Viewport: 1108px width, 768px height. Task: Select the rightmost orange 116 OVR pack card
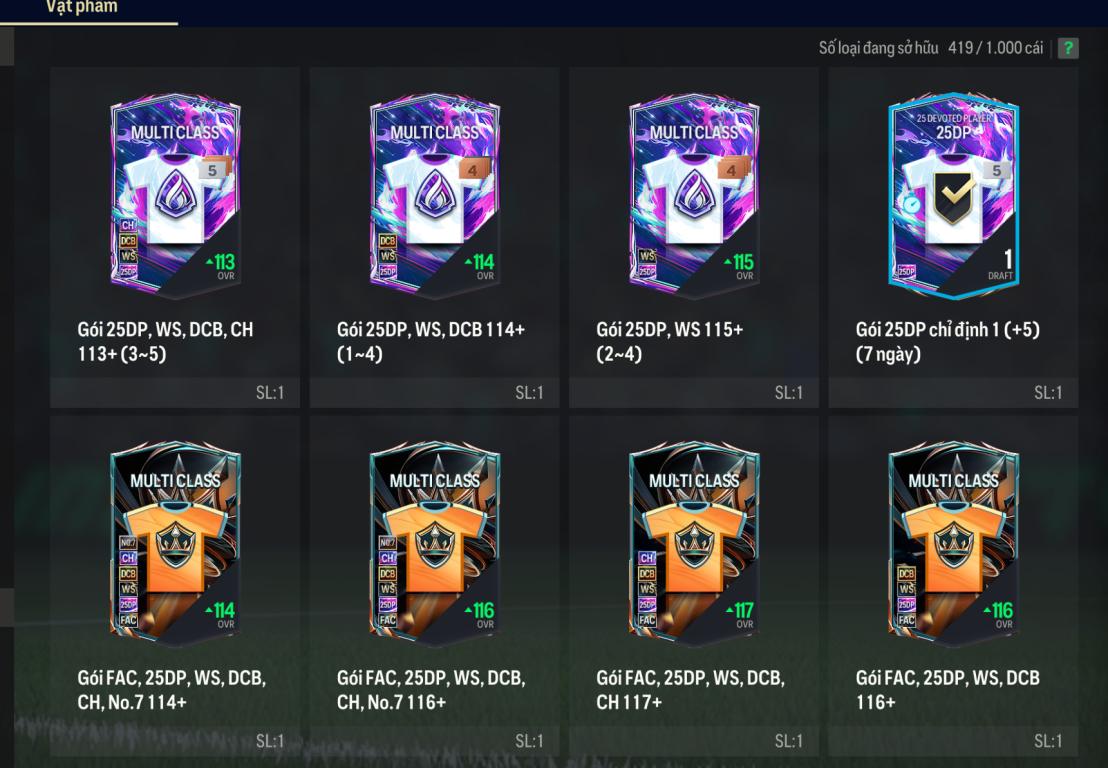pos(953,543)
